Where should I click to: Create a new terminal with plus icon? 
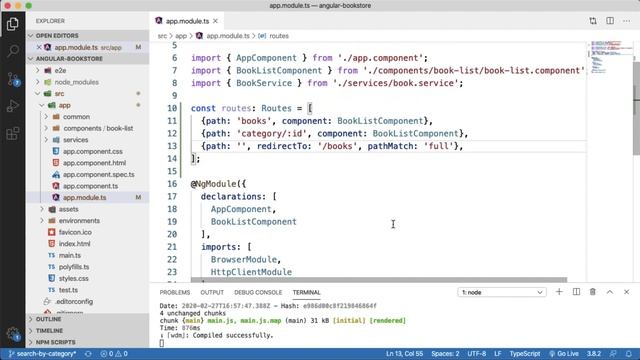click(559, 292)
